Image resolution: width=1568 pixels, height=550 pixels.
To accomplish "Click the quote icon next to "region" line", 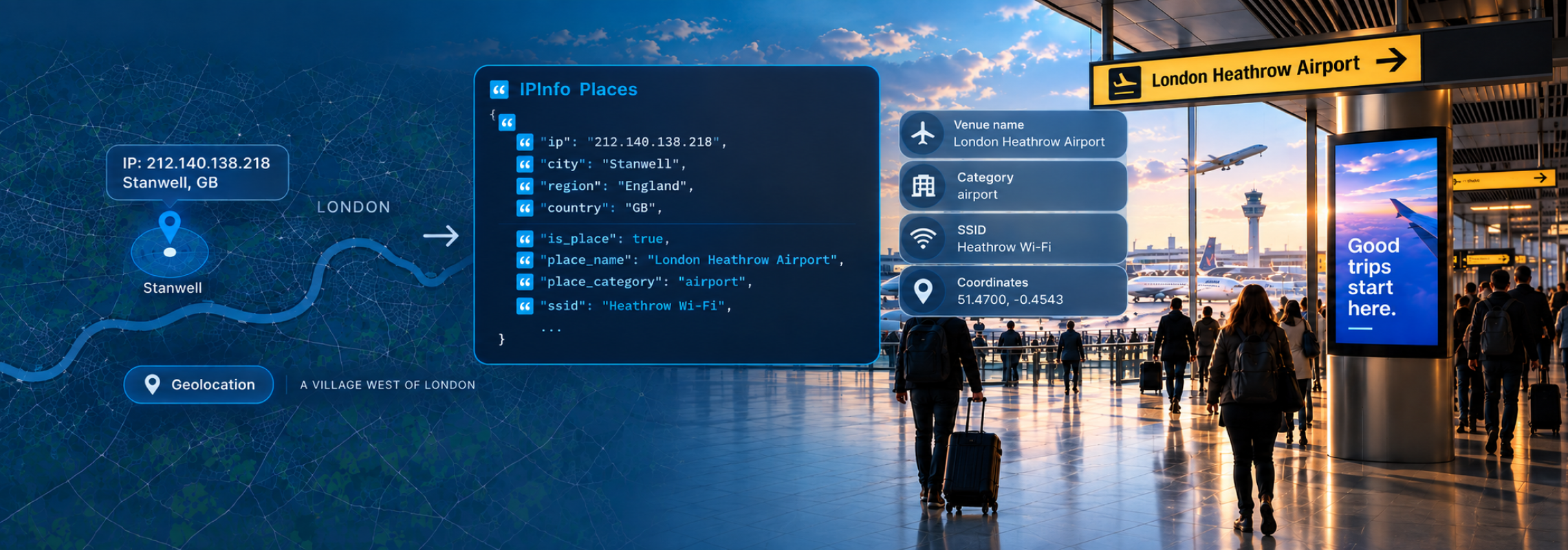I will pyautogui.click(x=525, y=186).
